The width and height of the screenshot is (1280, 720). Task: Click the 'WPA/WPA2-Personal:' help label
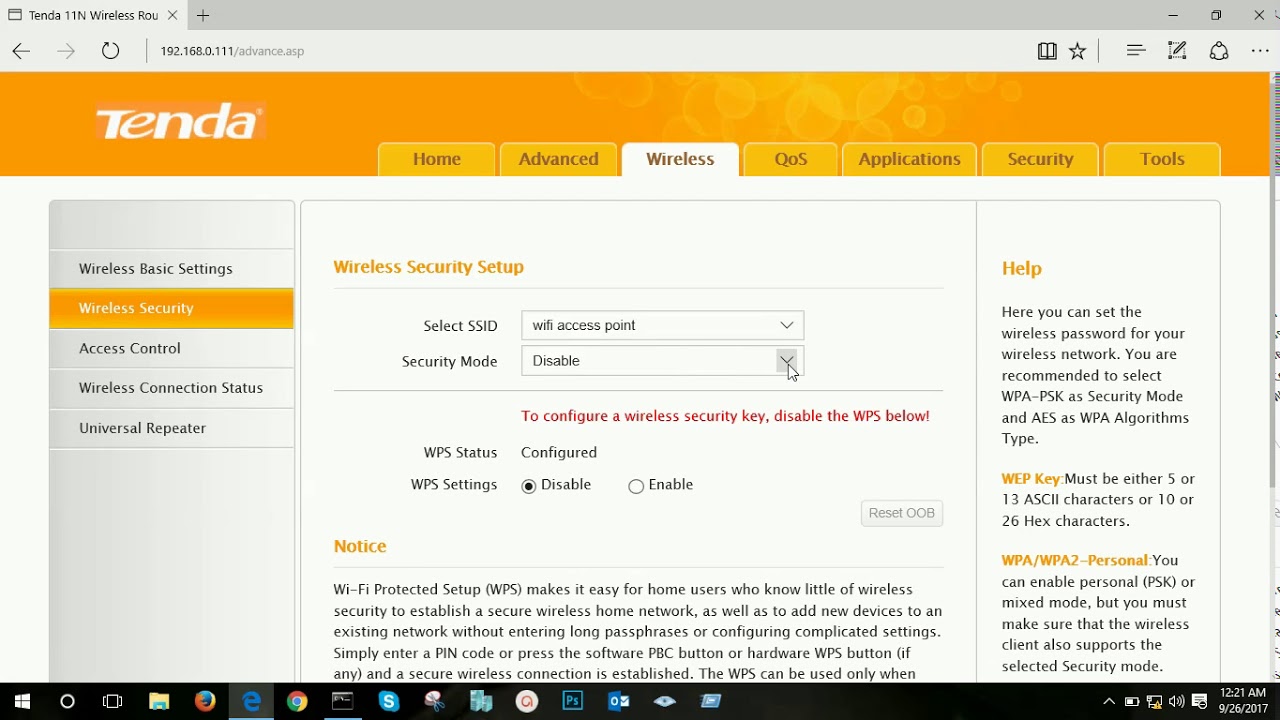(1076, 561)
